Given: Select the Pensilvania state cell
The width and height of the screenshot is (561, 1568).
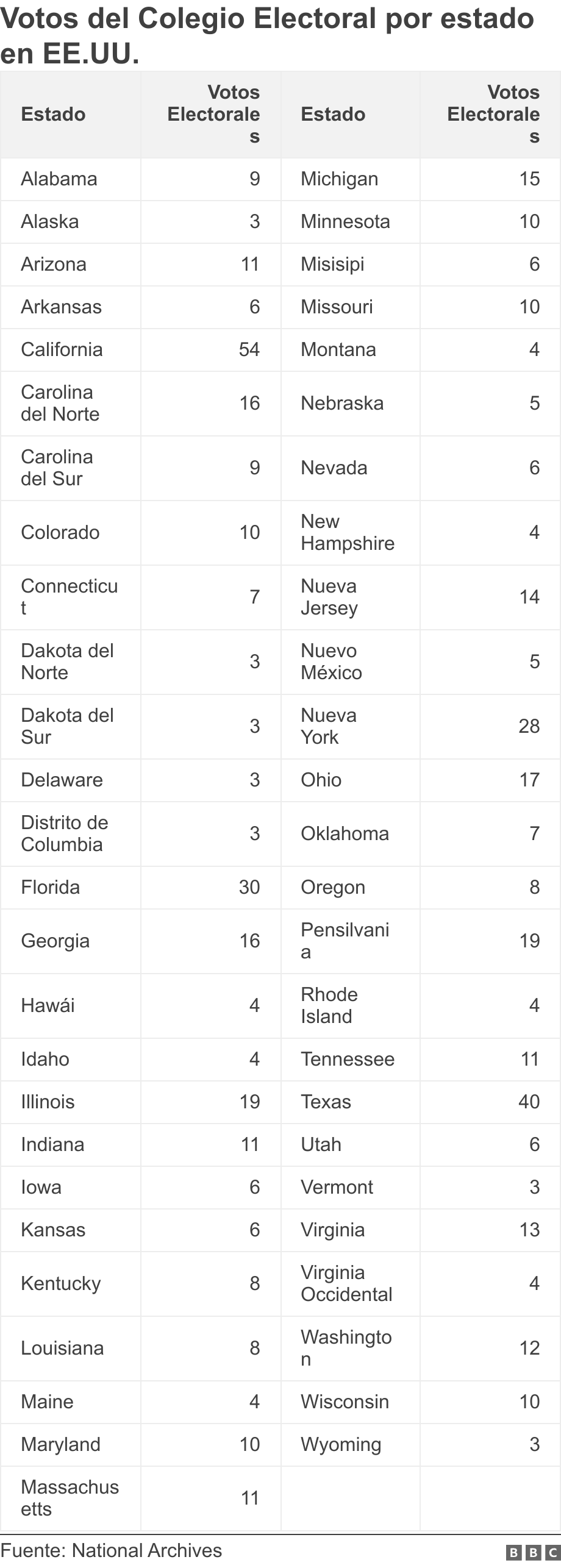Looking at the screenshot, I should pyautogui.click(x=345, y=941).
